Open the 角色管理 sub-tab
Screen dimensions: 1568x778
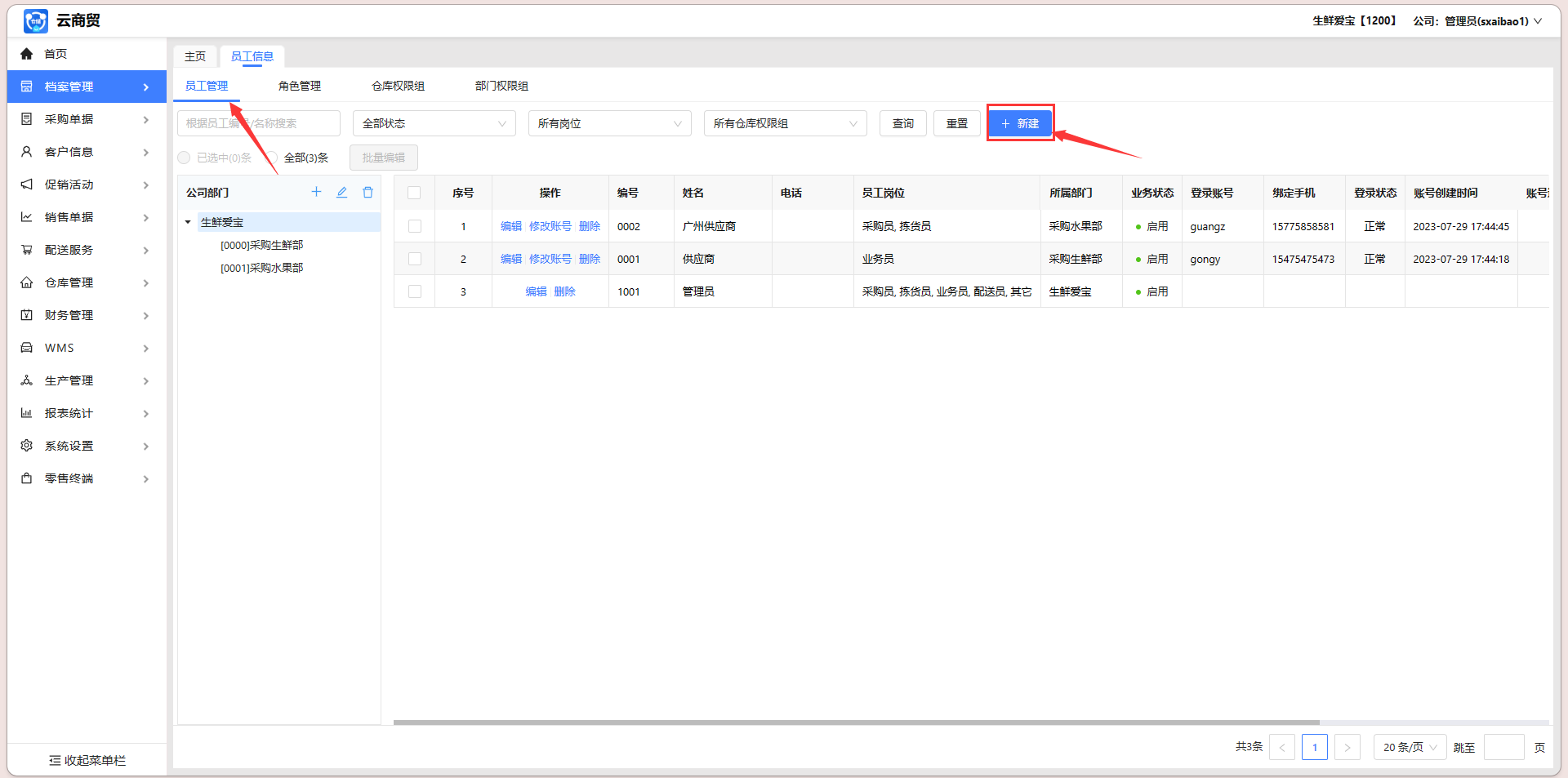tap(300, 86)
